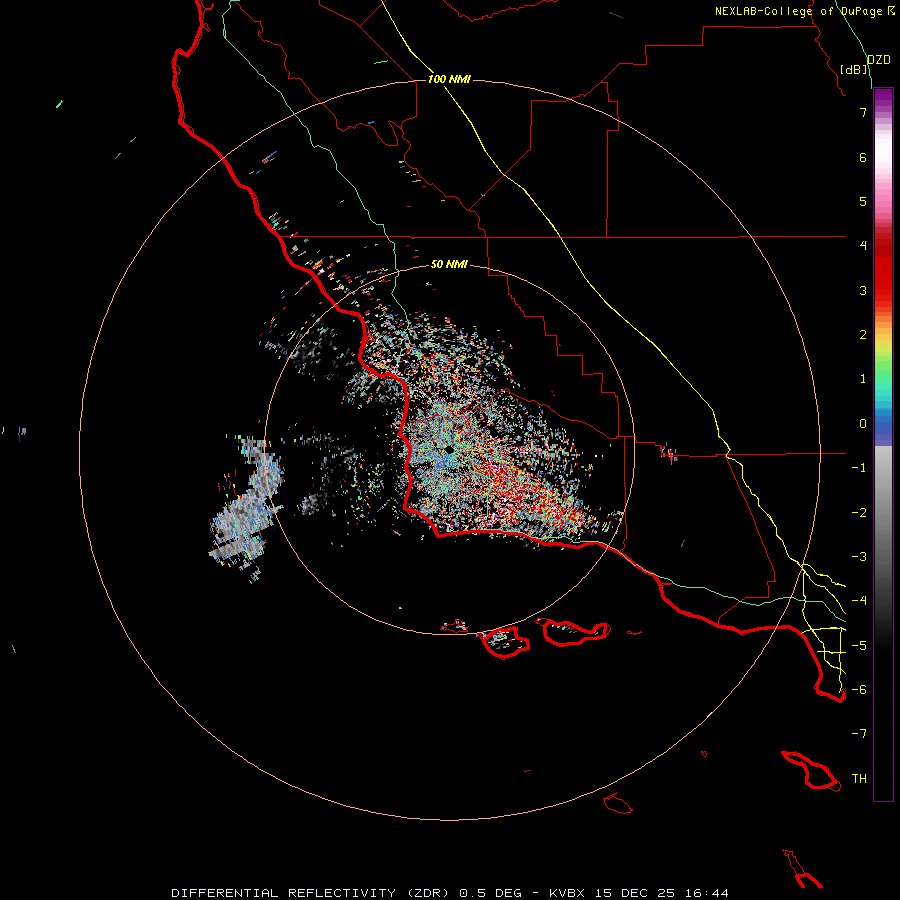
Task: Click the 0 tick label on color scale
Action: tap(863, 424)
